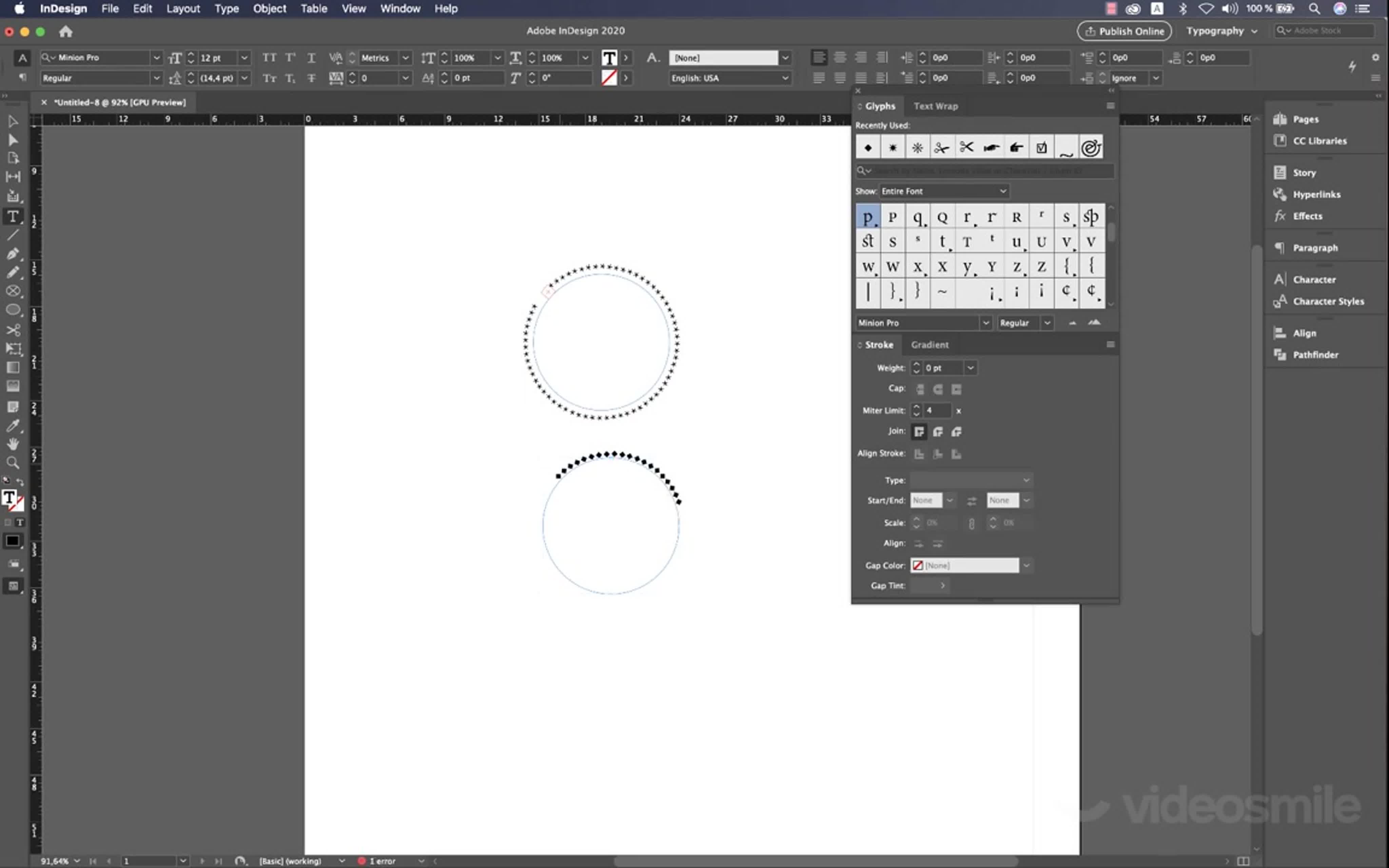
Task: Open the Object menu
Action: [270, 8]
